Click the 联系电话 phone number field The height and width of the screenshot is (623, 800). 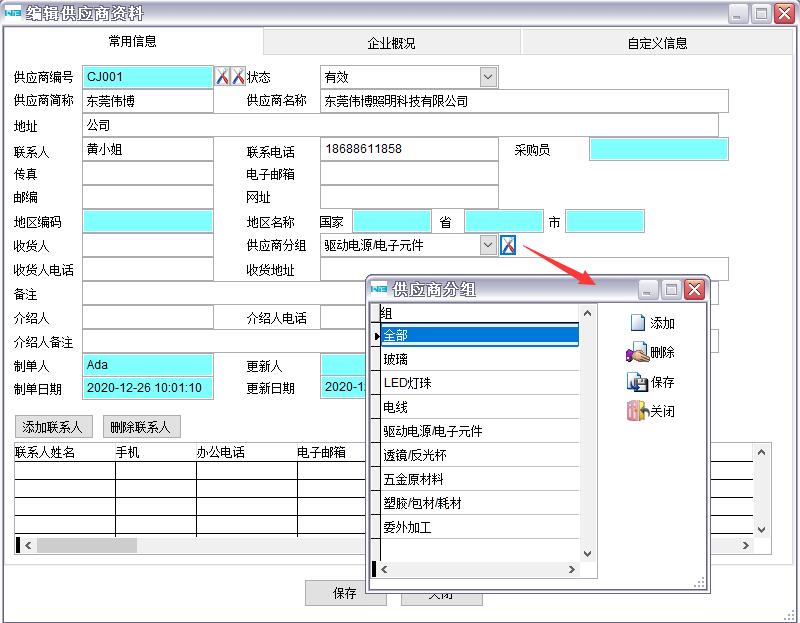[409, 149]
